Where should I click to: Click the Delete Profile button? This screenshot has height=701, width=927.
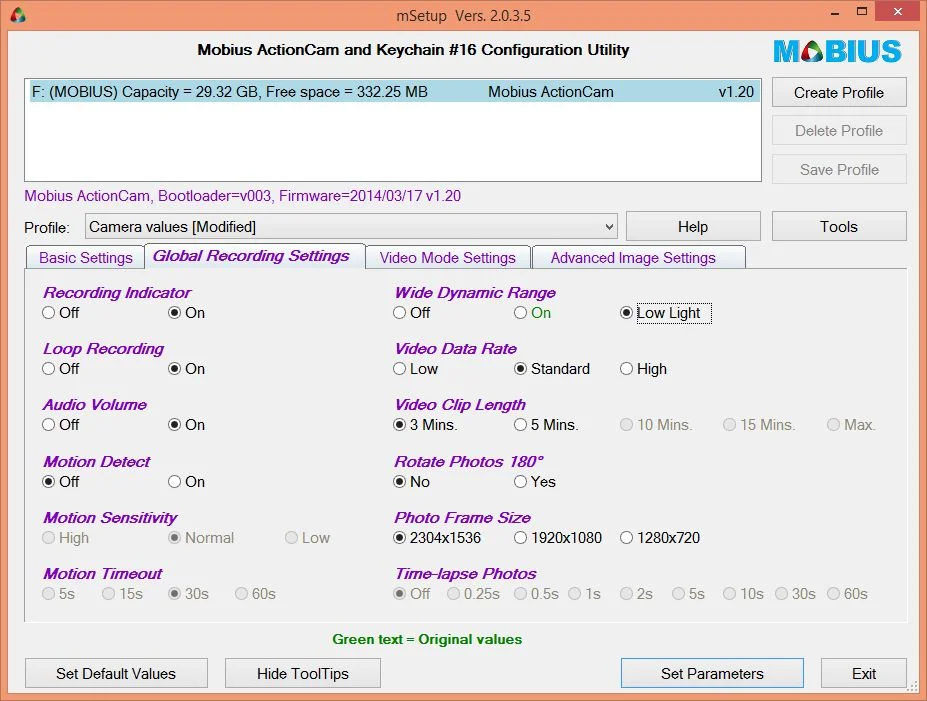click(x=839, y=131)
